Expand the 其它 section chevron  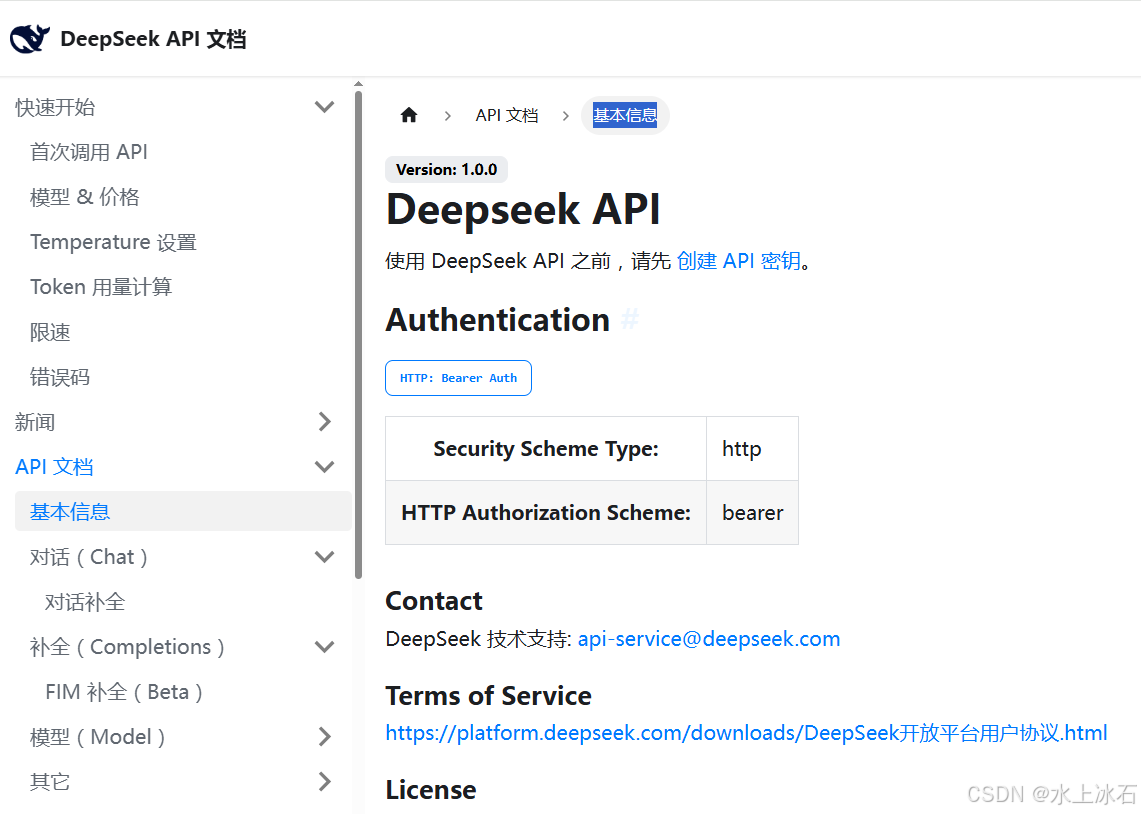tap(325, 782)
